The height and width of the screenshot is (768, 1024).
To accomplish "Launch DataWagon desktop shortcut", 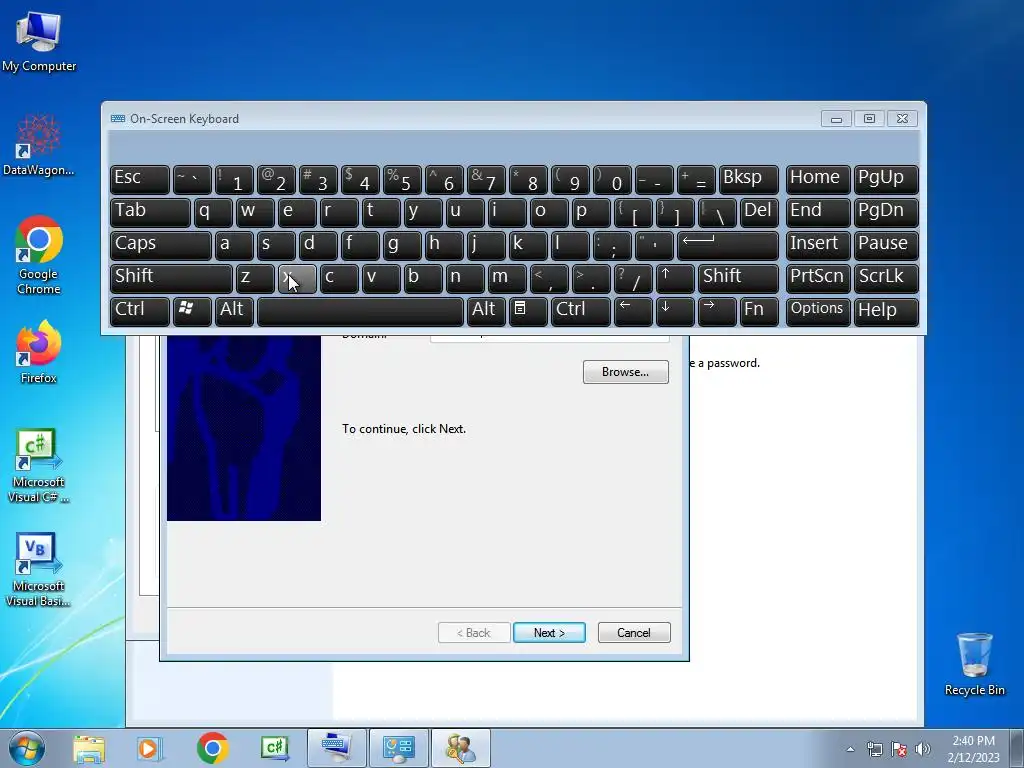I will pos(39,145).
